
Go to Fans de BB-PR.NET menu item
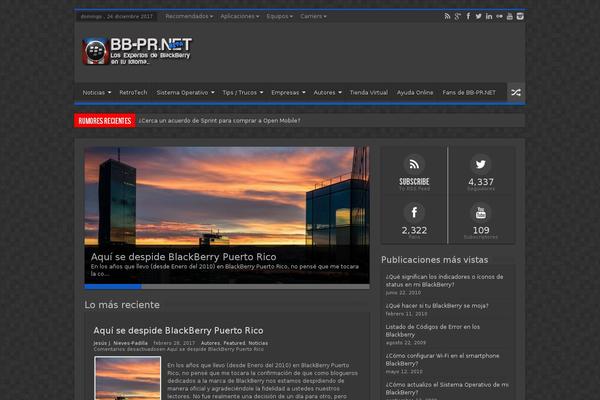469,93
